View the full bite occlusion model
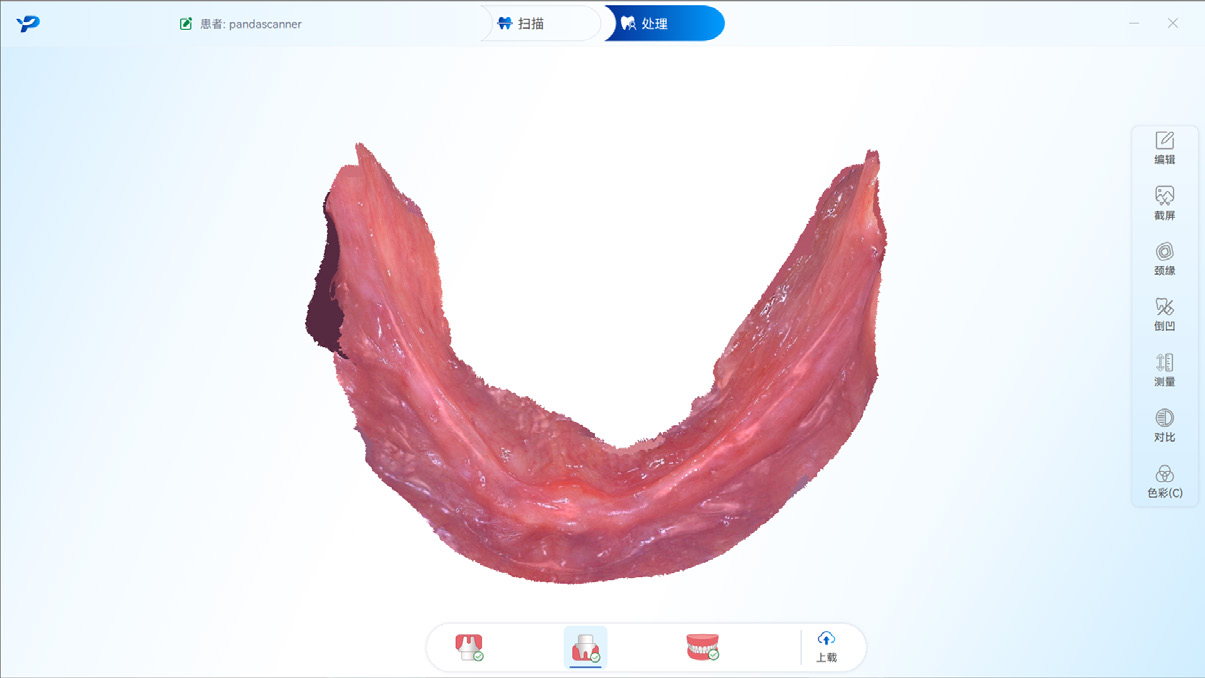This screenshot has width=1205, height=678. (702, 647)
